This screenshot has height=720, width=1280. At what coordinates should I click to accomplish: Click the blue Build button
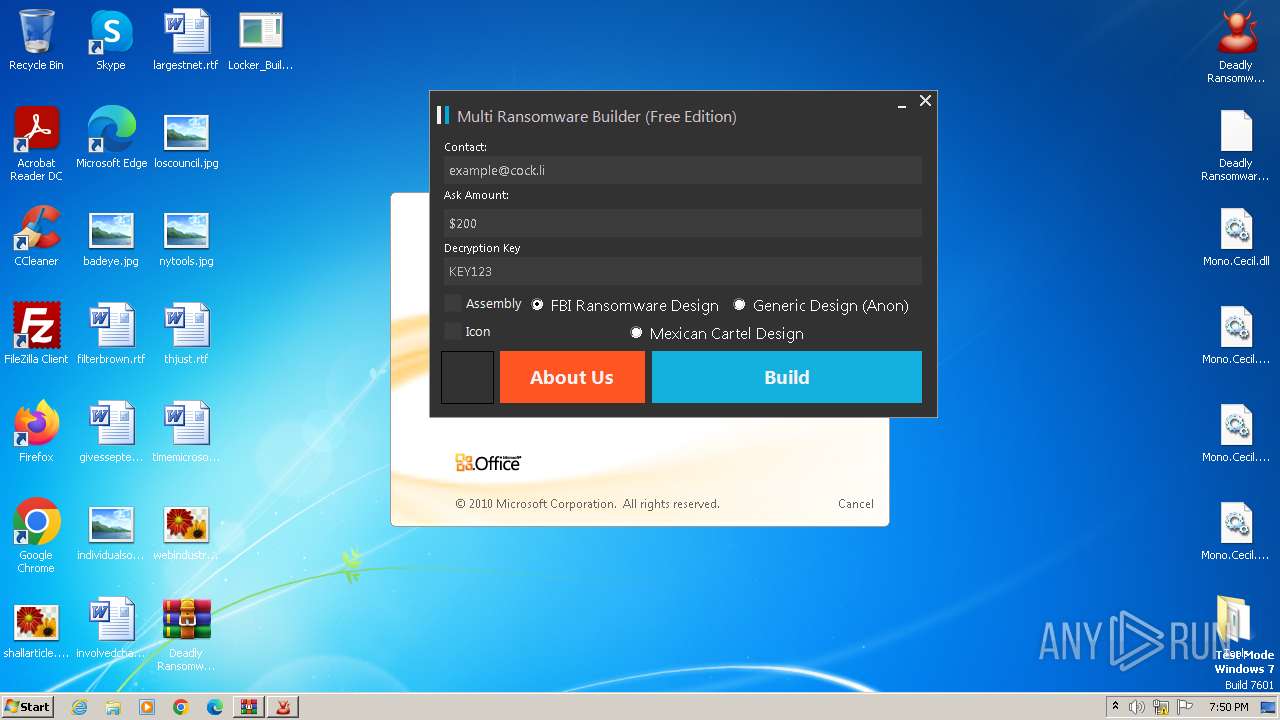[787, 377]
